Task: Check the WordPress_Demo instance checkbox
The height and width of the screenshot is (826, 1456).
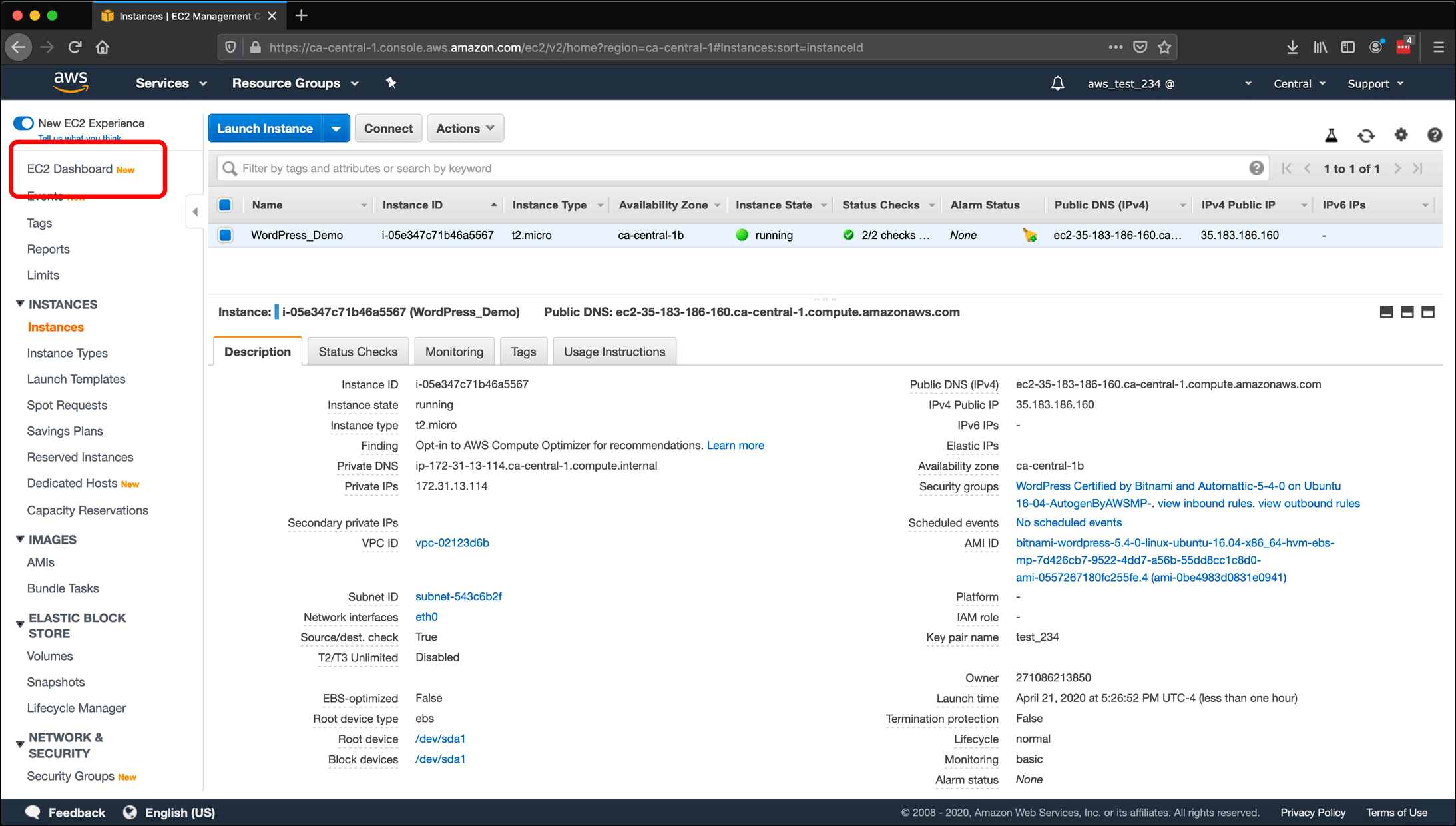Action: click(227, 235)
